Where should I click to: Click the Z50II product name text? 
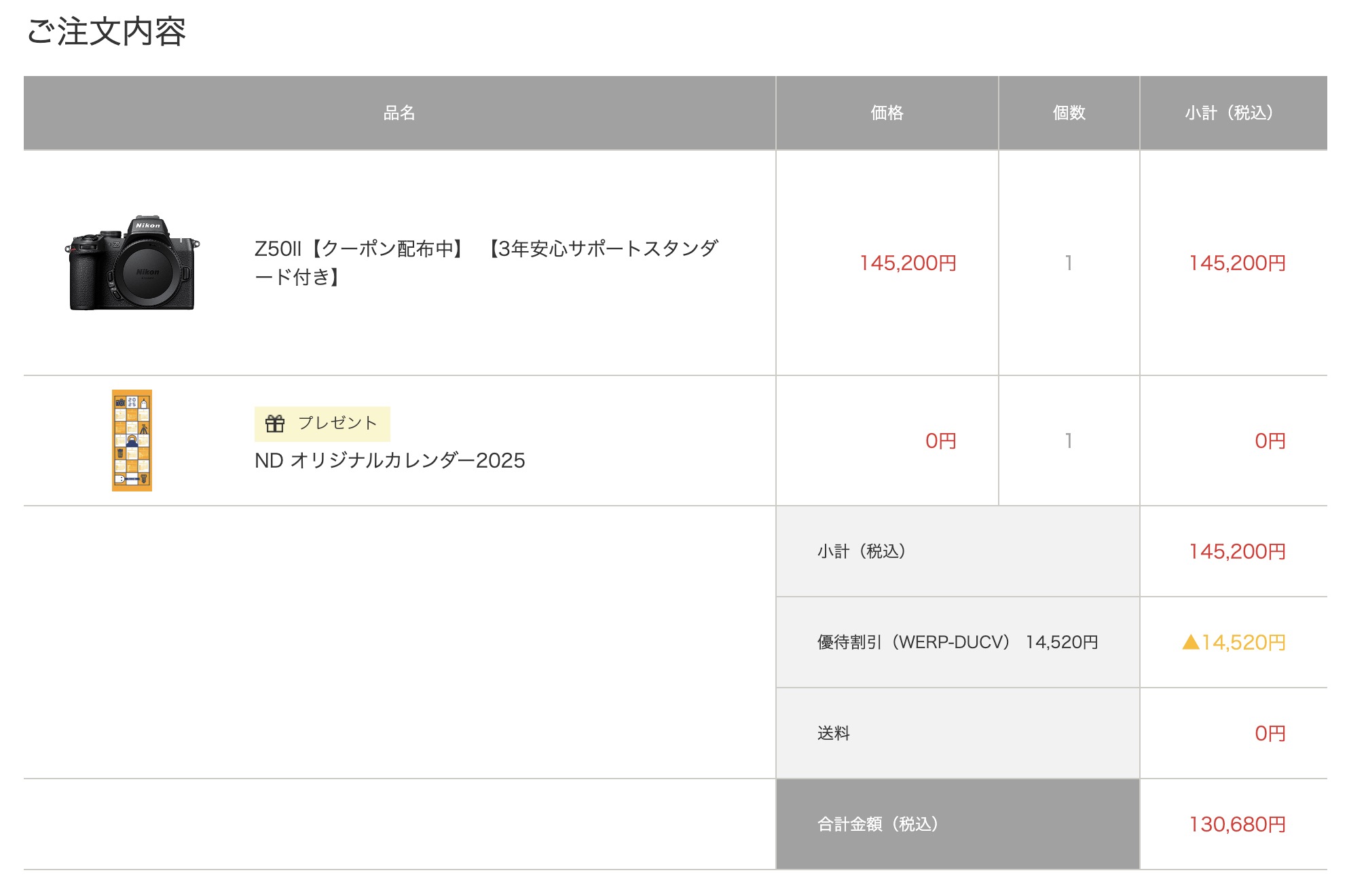[x=486, y=262]
